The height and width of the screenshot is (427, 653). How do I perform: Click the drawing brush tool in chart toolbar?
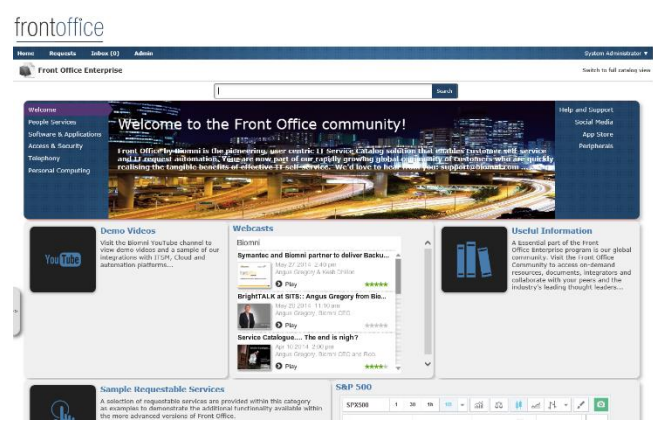tap(581, 405)
